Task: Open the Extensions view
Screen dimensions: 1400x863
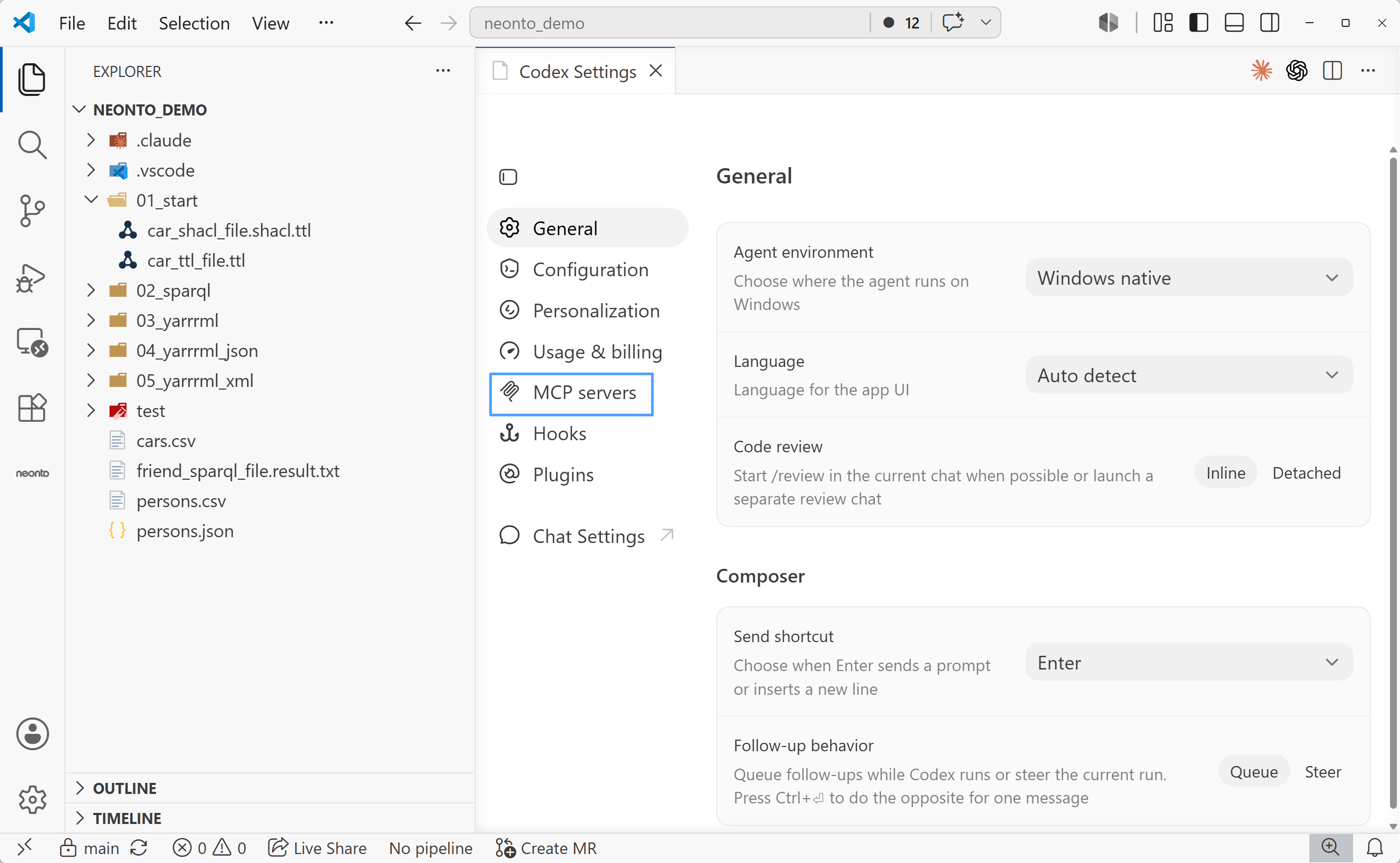Action: (x=32, y=408)
